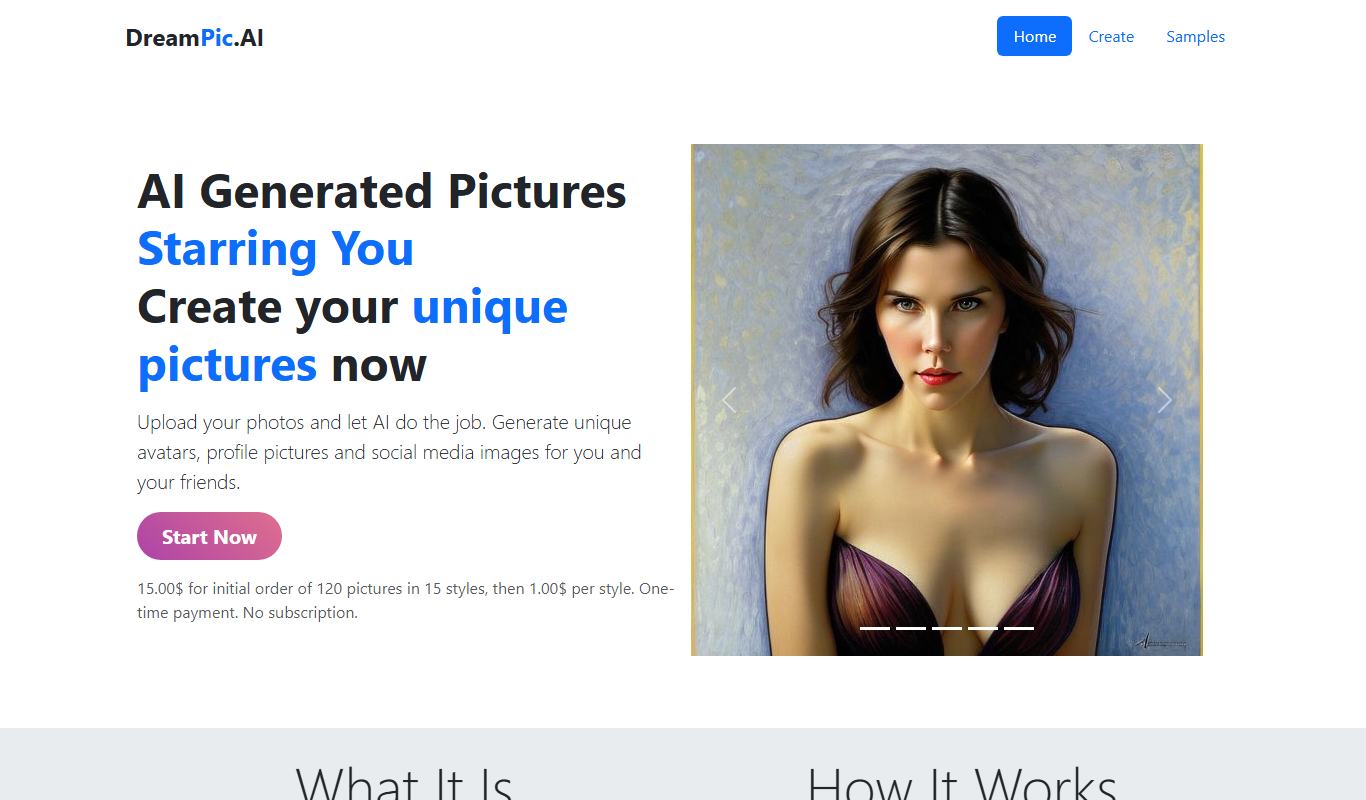This screenshot has height=800, width=1366.
Task: Open the Create nav item
Action: click(x=1111, y=36)
